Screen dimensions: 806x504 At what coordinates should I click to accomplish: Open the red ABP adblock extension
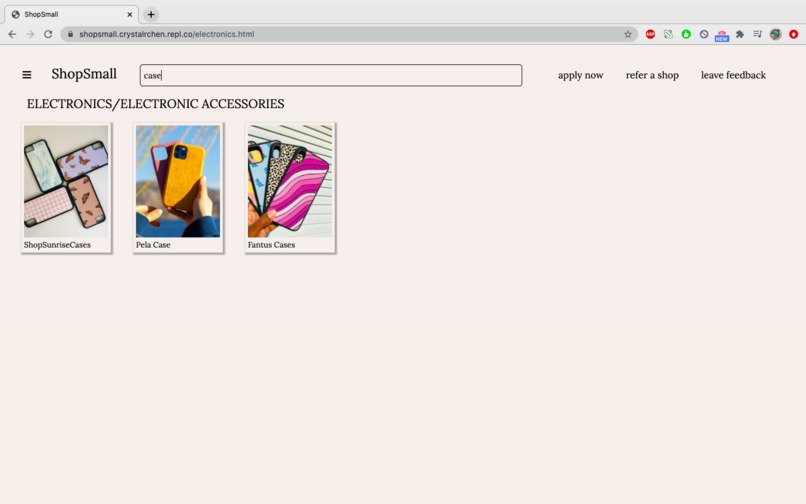(650, 34)
